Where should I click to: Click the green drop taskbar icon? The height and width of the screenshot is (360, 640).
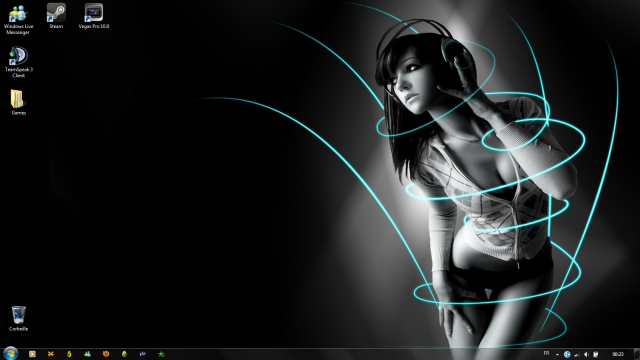point(124,354)
